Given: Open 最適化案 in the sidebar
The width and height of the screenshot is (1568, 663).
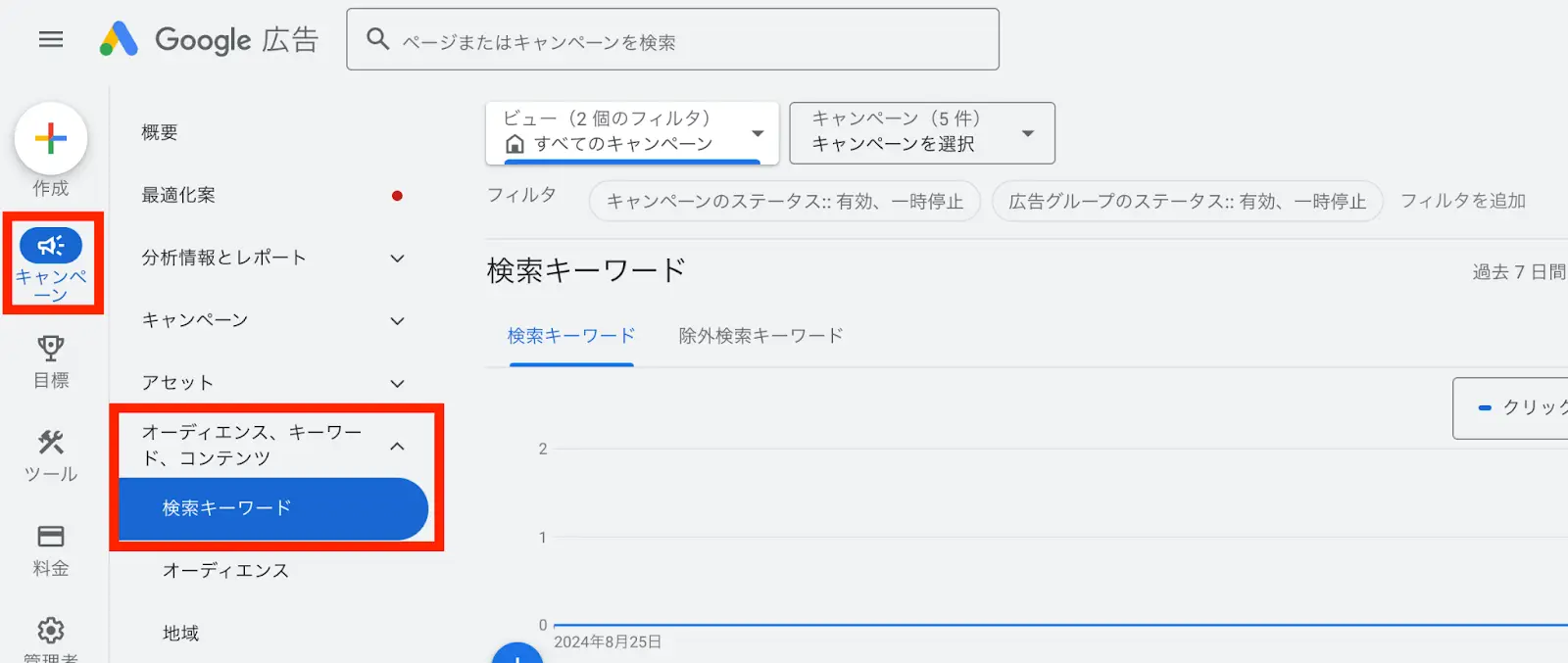Looking at the screenshot, I should (x=179, y=195).
